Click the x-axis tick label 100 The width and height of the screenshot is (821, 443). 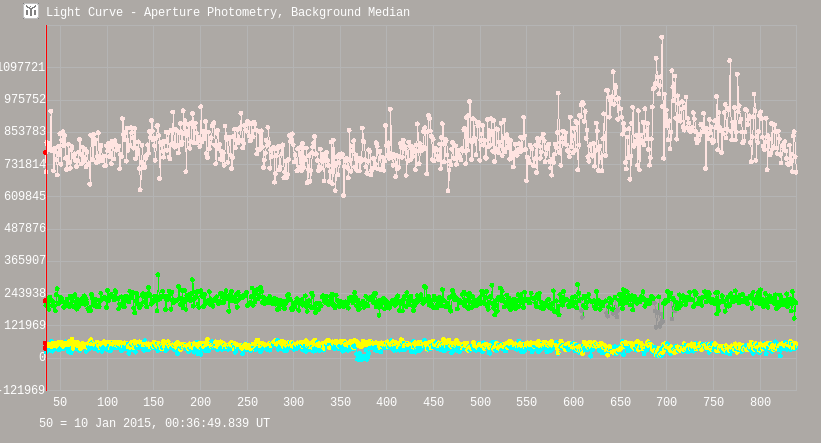click(107, 402)
